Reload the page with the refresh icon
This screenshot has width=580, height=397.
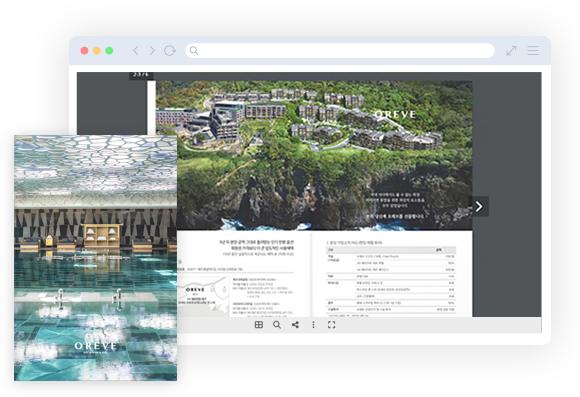[x=170, y=51]
